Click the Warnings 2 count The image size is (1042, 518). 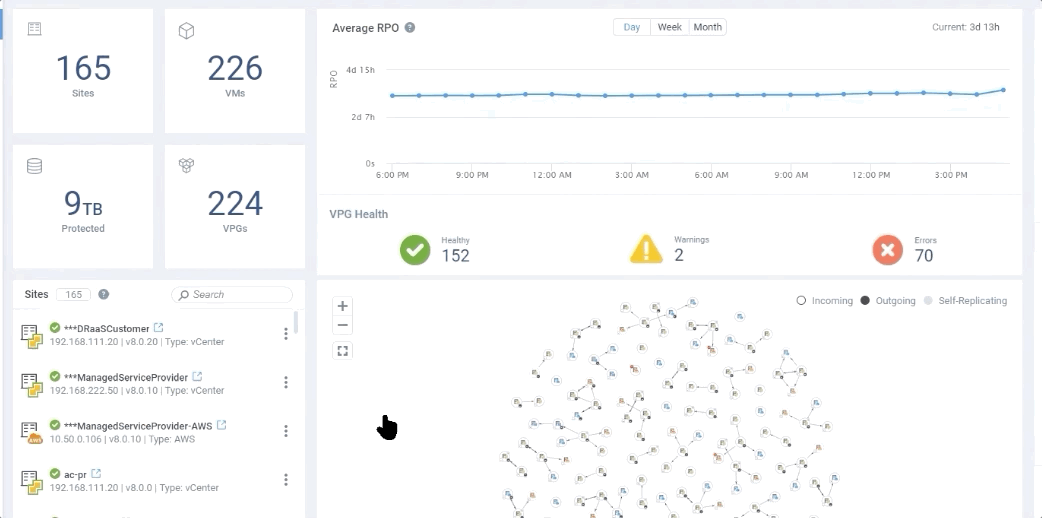coord(678,255)
